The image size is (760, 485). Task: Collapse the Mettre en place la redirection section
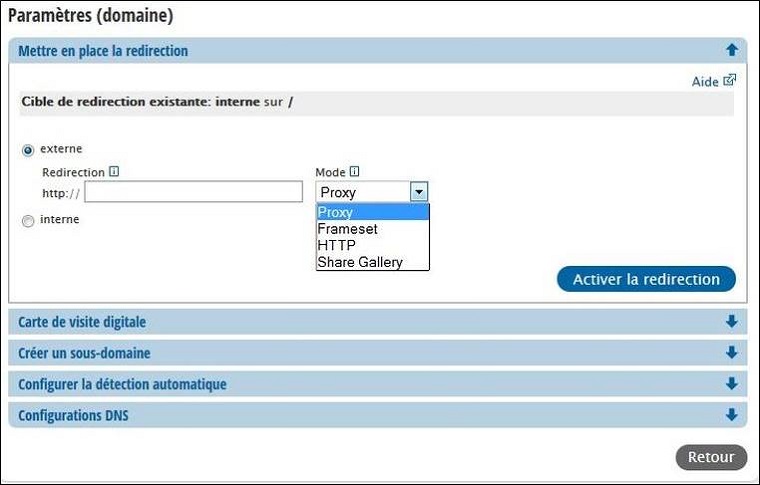(x=378, y=50)
